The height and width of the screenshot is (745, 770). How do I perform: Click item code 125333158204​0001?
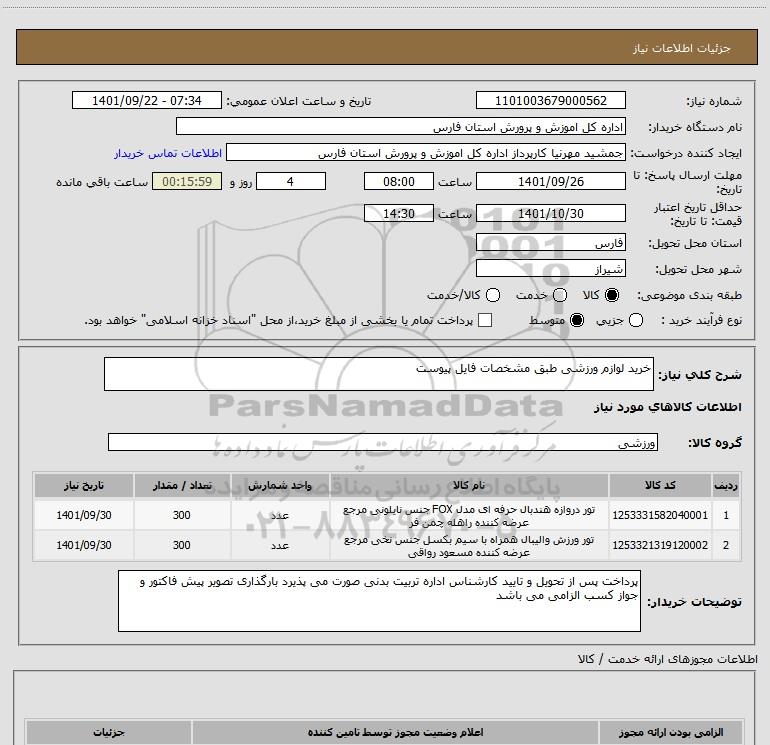[x=660, y=515]
